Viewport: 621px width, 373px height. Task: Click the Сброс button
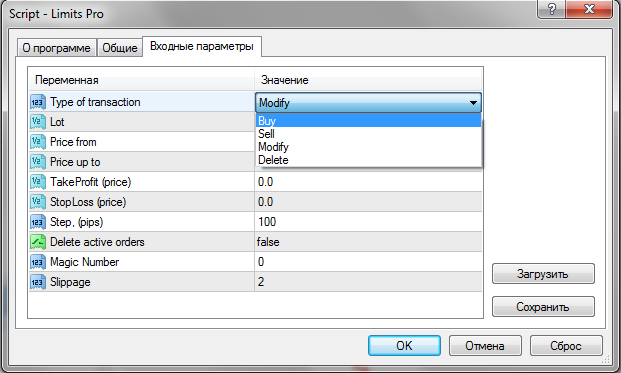[566, 346]
